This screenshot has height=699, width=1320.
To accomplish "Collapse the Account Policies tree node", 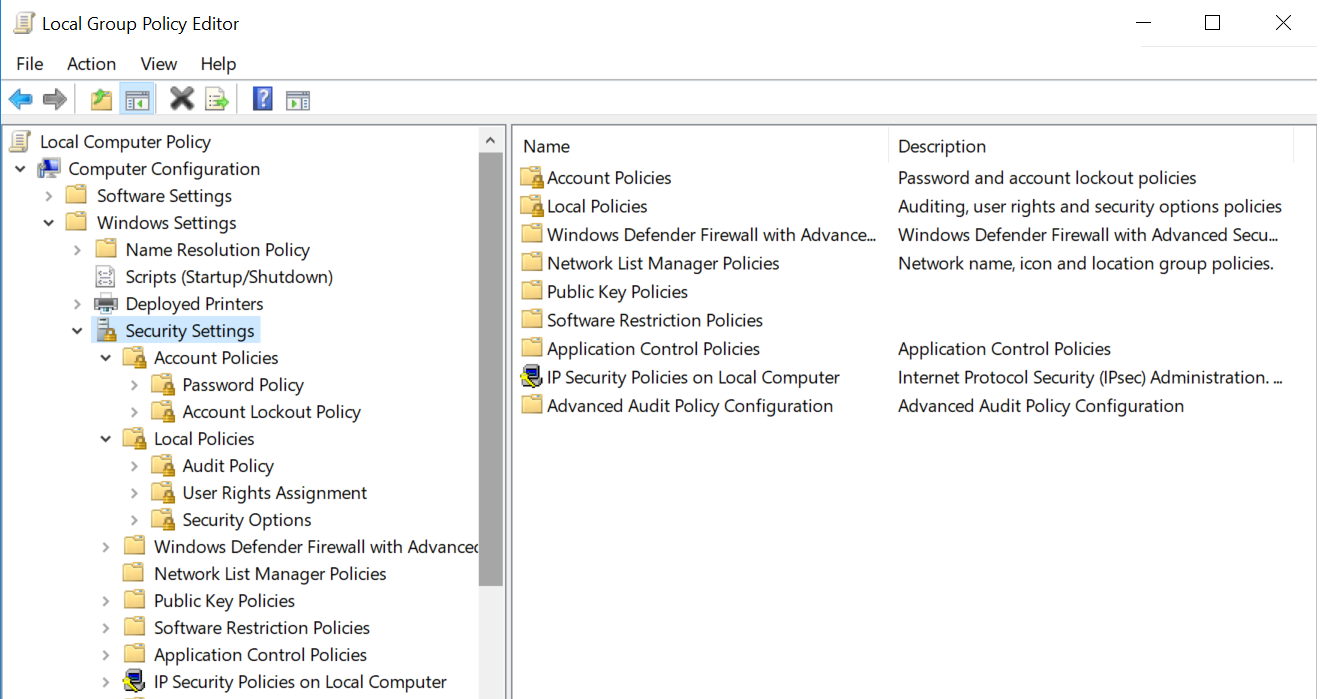I will [106, 358].
